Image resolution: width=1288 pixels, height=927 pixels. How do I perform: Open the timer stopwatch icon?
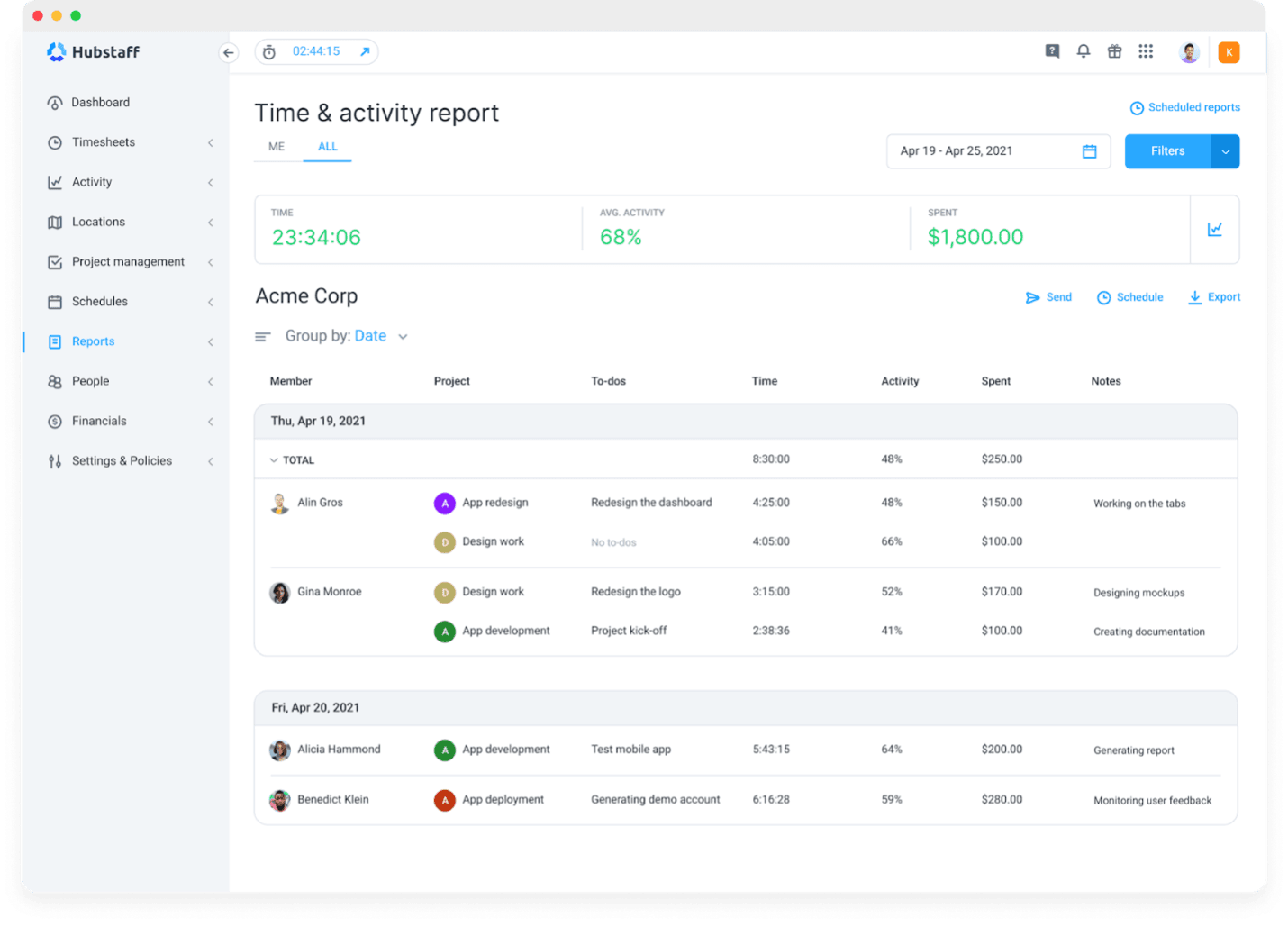pos(268,51)
